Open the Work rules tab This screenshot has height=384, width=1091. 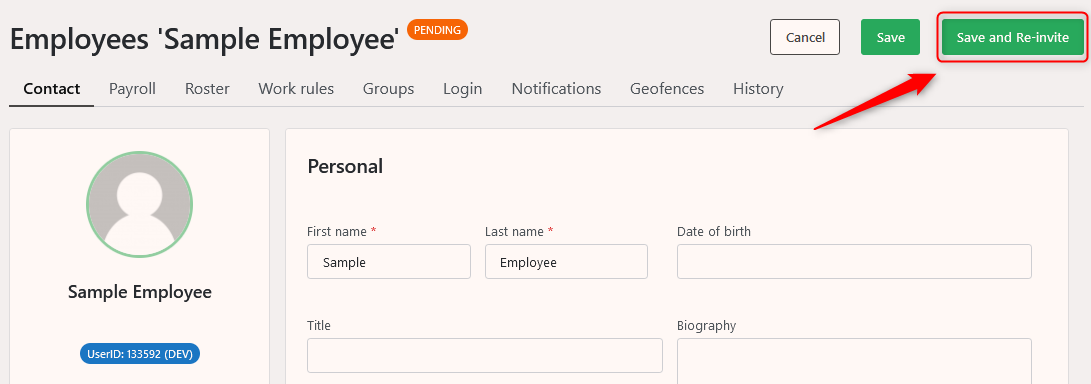[x=296, y=89]
